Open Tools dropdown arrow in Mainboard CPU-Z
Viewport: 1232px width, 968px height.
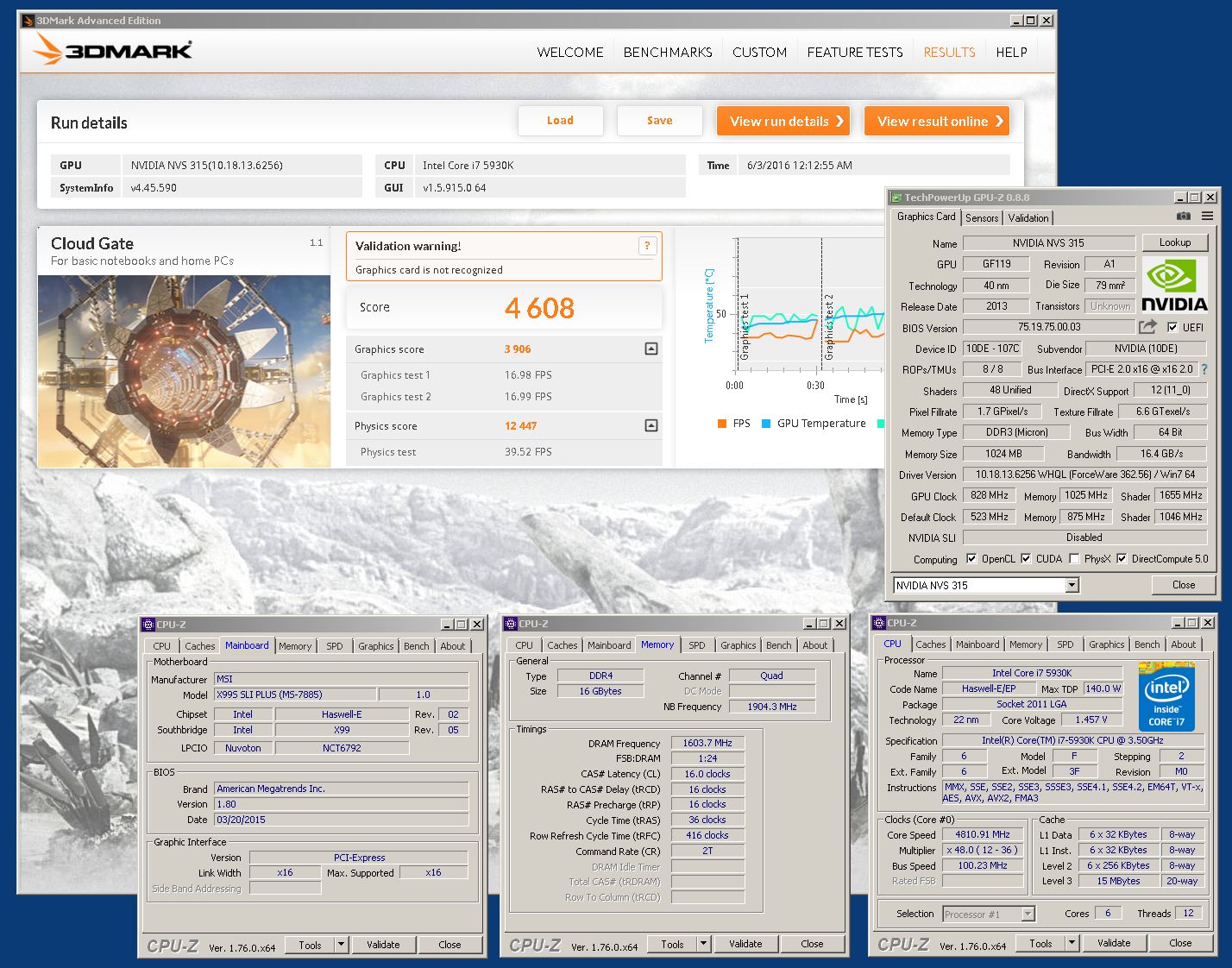coord(341,945)
